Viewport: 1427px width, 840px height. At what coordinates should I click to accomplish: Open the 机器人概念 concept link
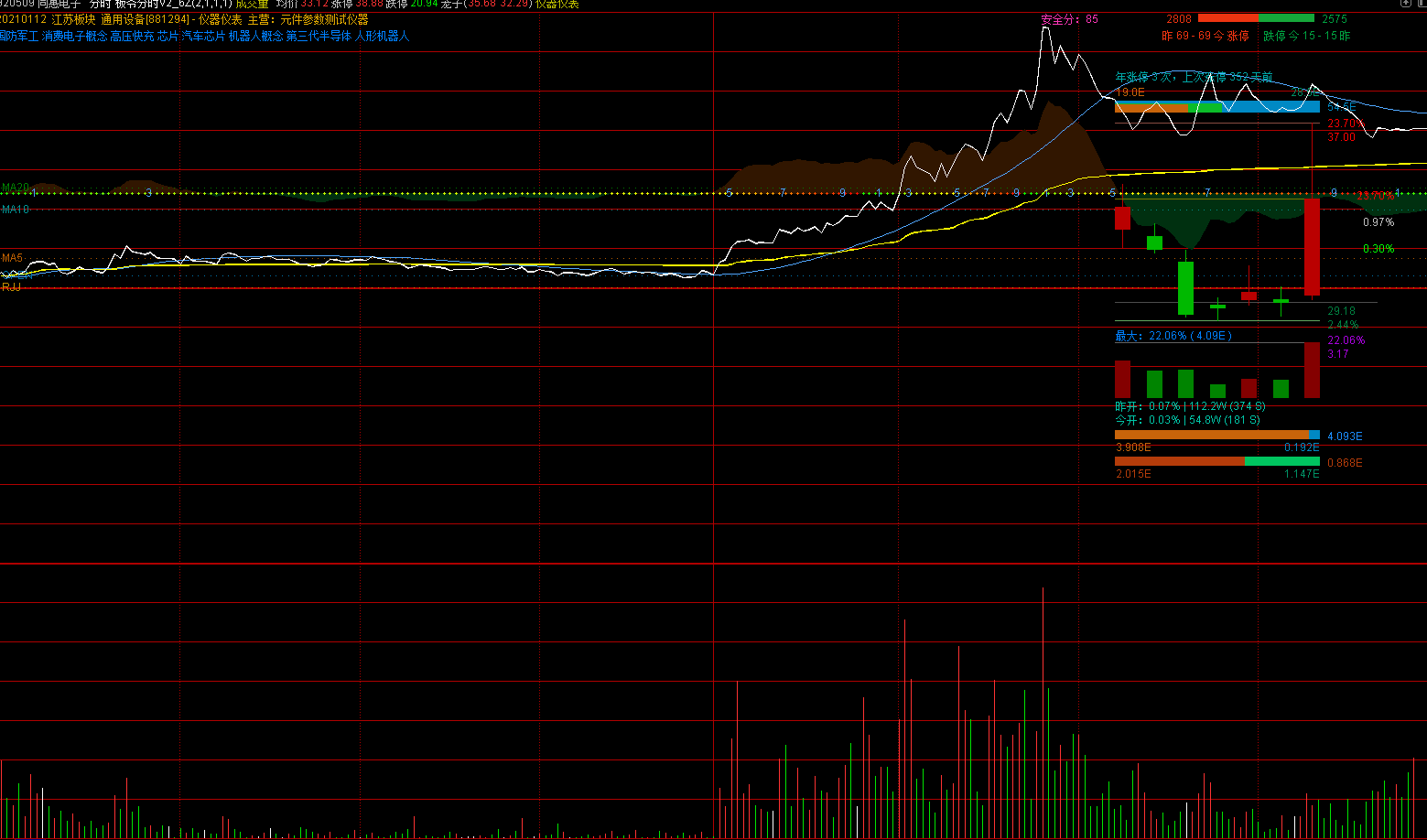[x=255, y=37]
